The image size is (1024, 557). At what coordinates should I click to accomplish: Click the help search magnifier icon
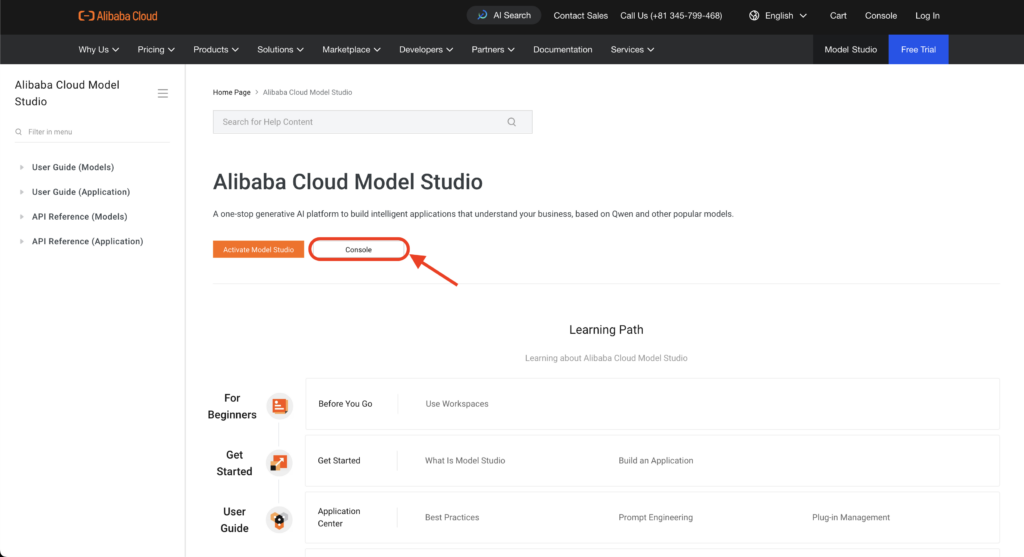[511, 122]
